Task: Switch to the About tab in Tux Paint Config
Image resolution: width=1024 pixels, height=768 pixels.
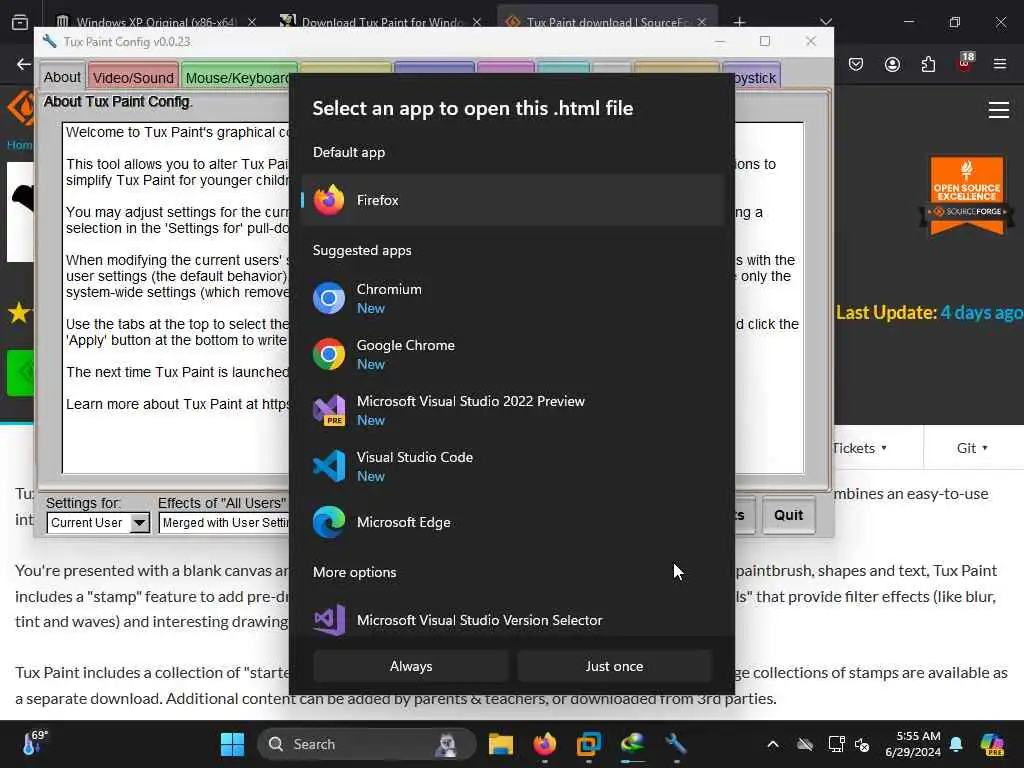Action: (62, 76)
